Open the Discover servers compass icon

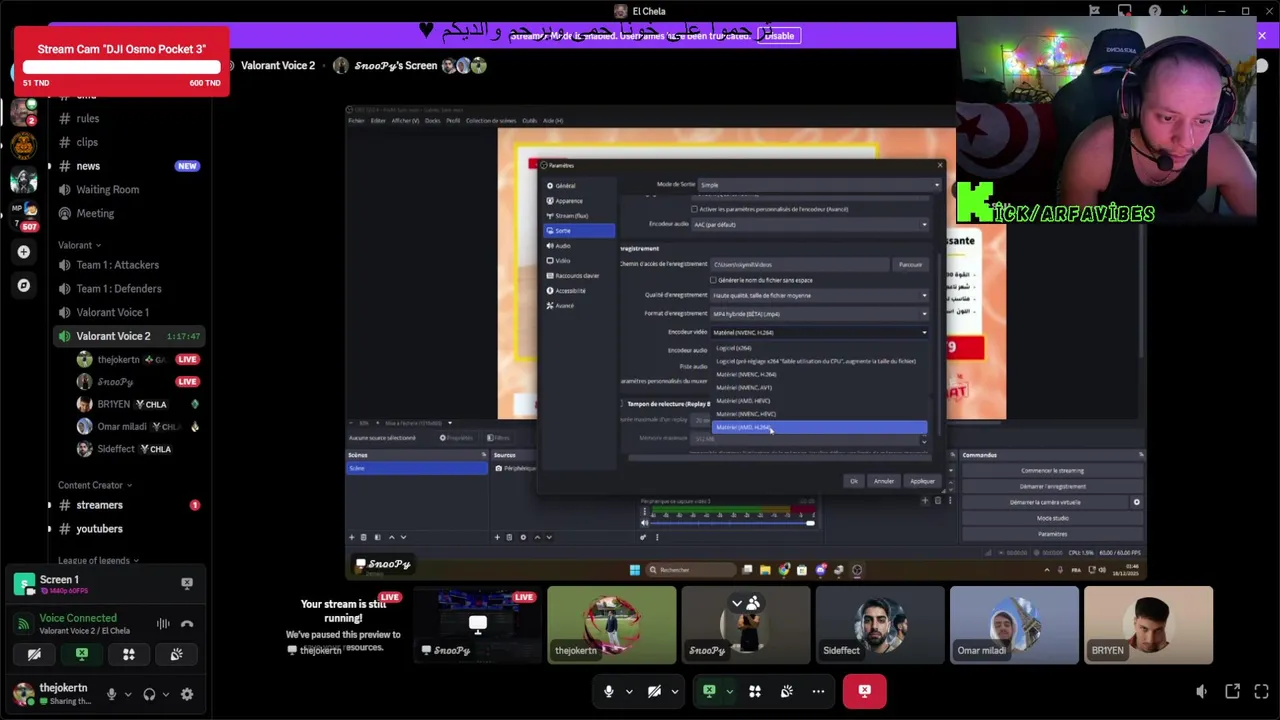[x=24, y=285]
